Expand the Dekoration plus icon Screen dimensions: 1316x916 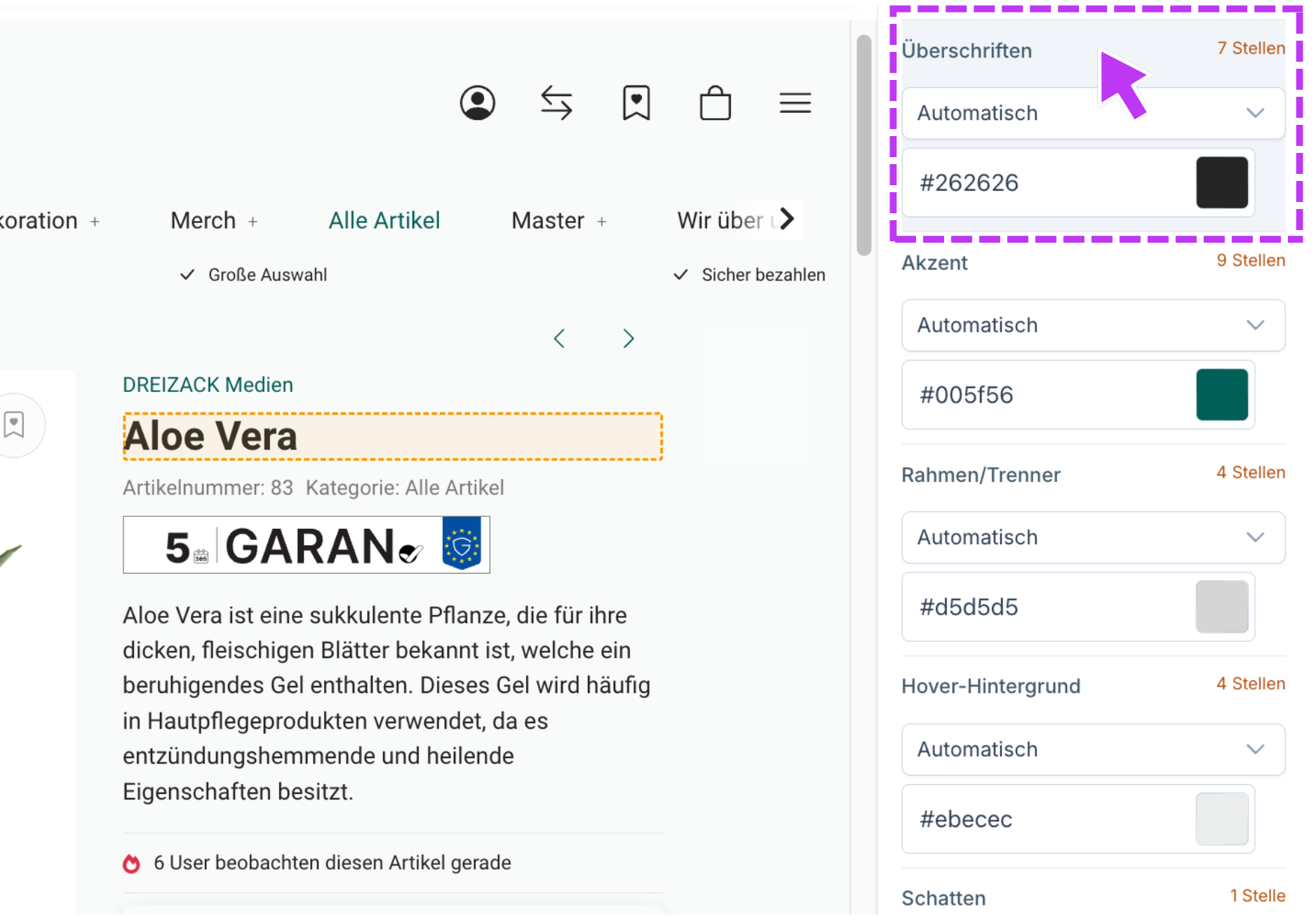tap(95, 222)
